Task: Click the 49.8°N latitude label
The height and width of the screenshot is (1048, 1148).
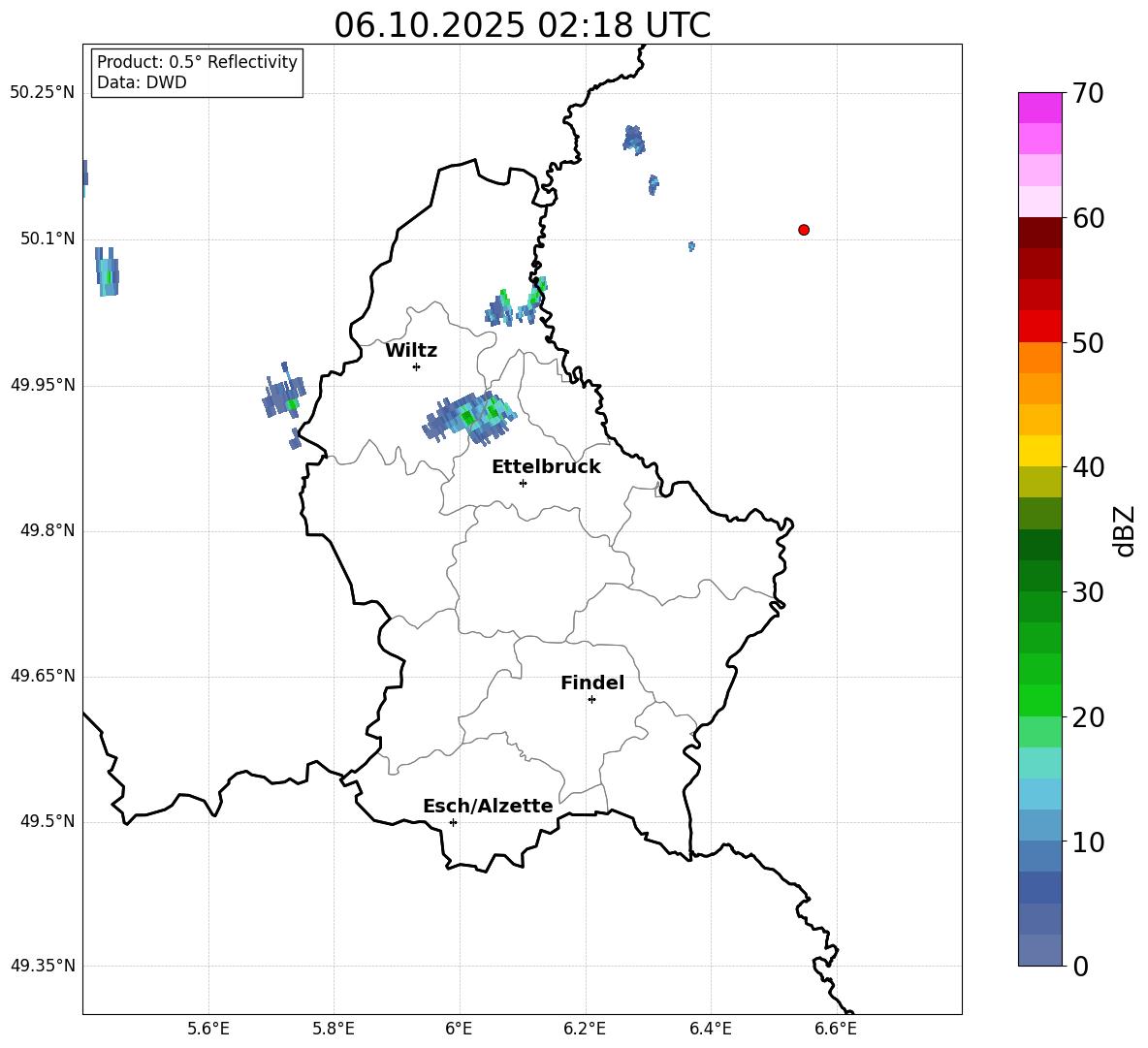Action: pyautogui.click(x=48, y=530)
